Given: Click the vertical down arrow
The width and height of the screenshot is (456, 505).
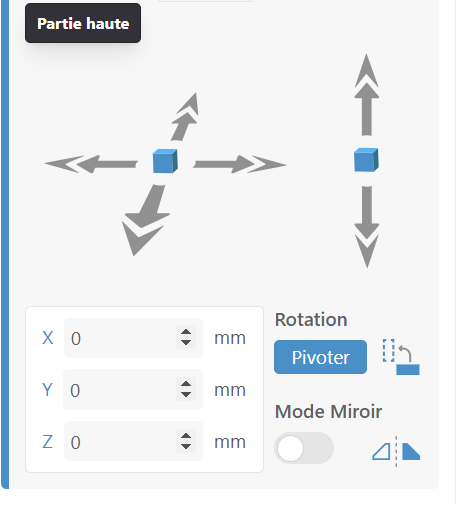Looking at the screenshot, I should click(367, 227).
